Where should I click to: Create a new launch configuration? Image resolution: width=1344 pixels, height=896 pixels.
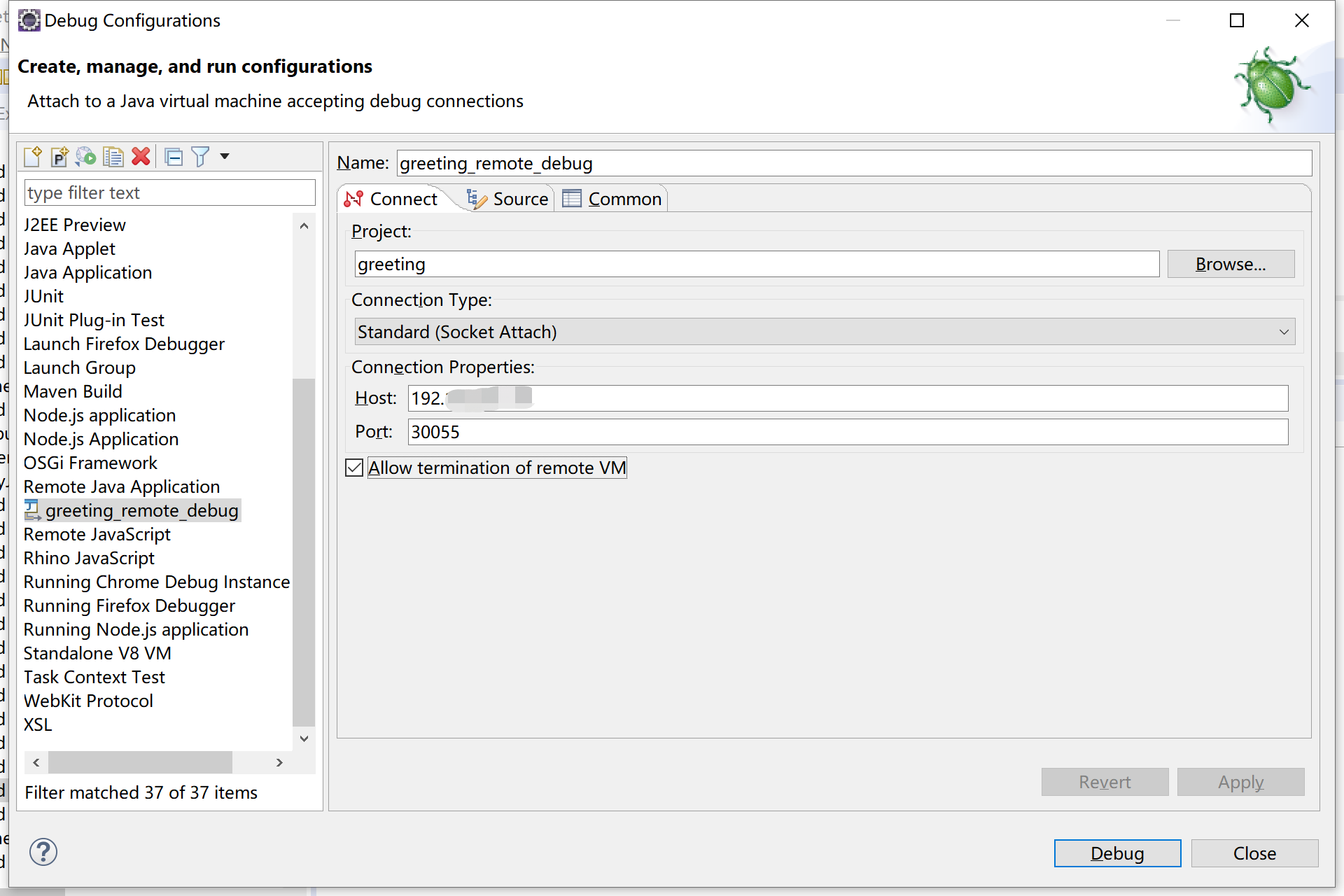[32, 156]
